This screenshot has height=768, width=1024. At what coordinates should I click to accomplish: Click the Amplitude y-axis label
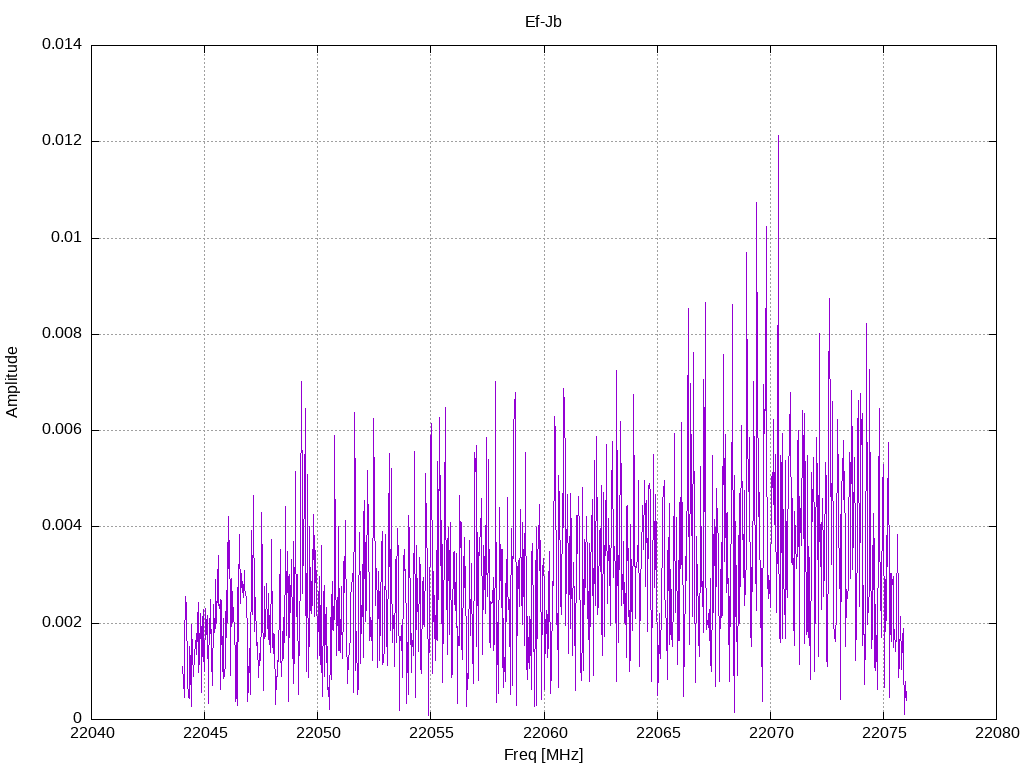[x=12, y=382]
